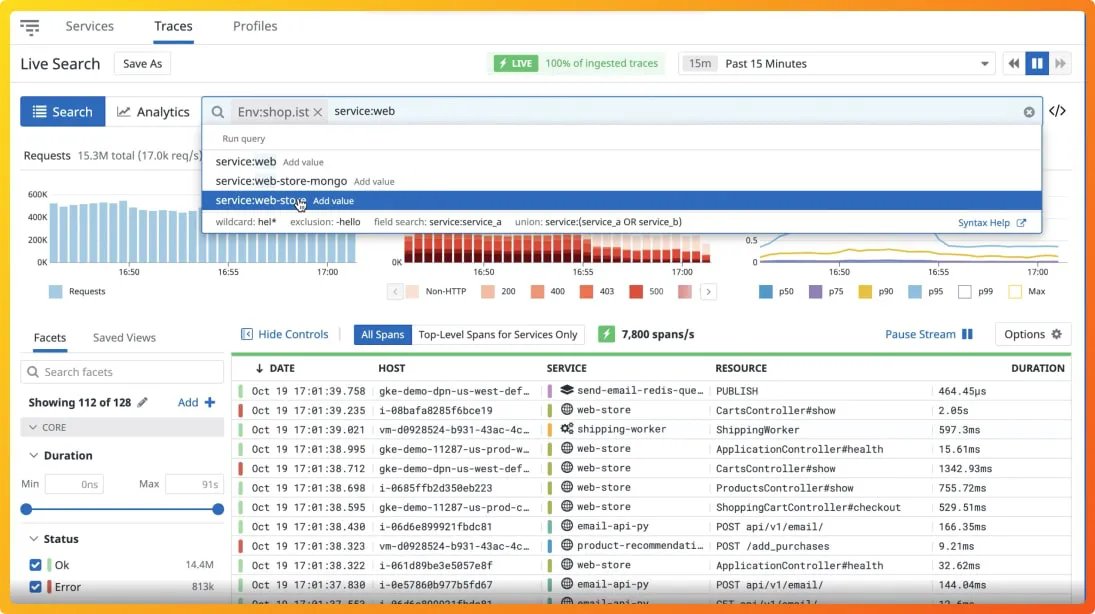The image size is (1095, 614).
Task: Click pencil icon beside Showing 112 of 128
Action: [x=143, y=402]
